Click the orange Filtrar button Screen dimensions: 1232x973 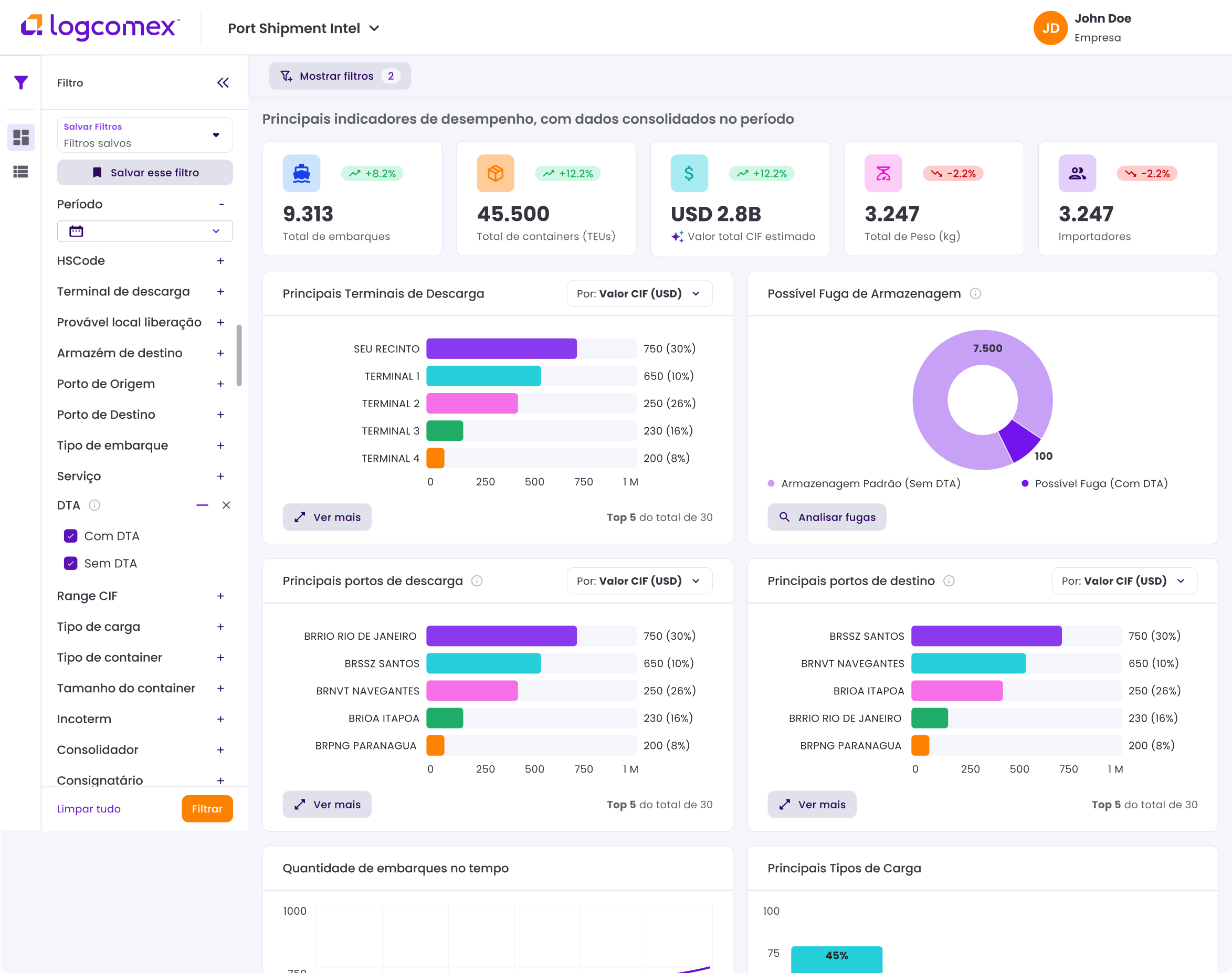207,809
